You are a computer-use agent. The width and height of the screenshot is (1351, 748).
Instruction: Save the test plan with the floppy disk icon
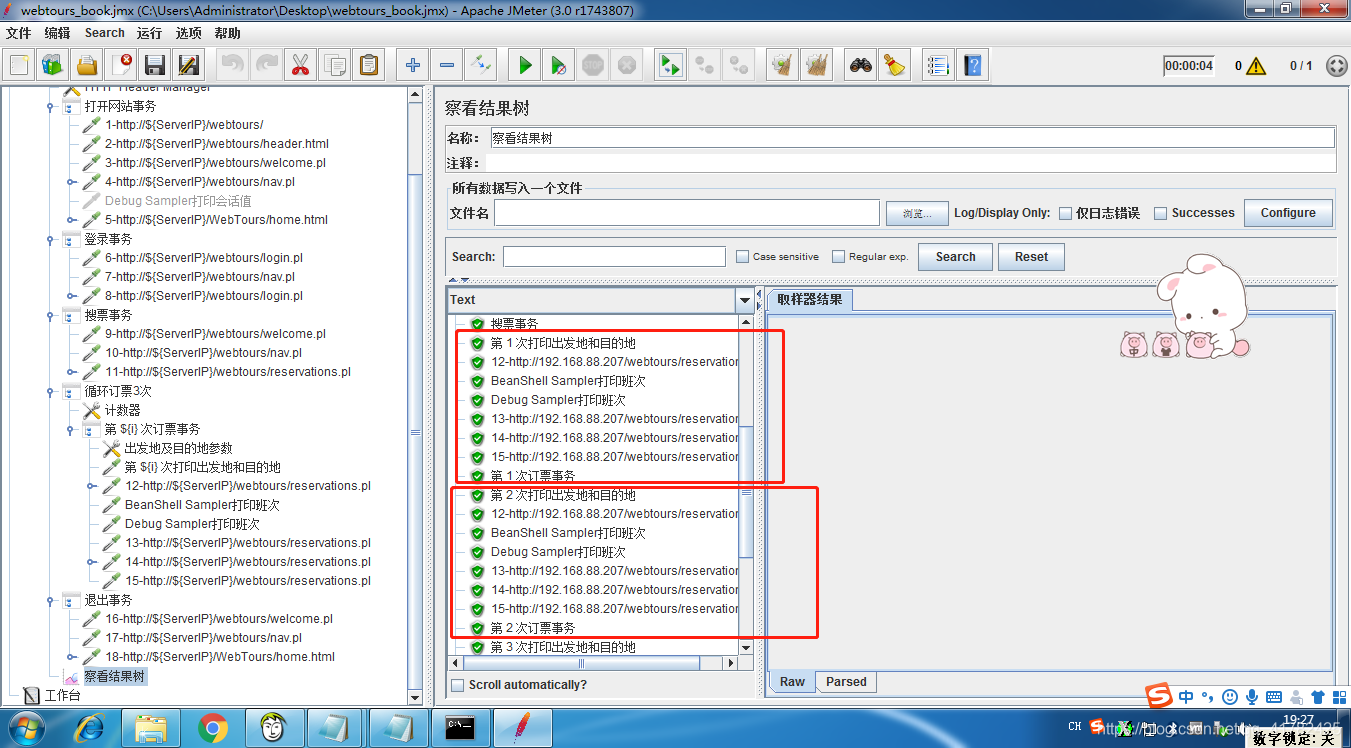point(155,66)
